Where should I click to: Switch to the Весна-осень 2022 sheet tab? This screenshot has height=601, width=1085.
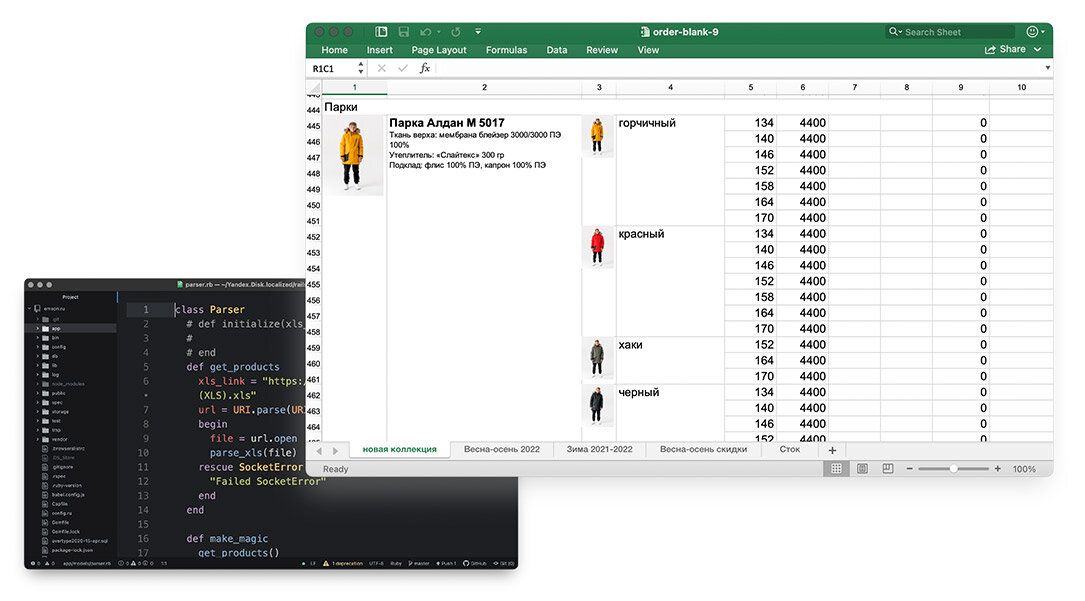point(502,450)
